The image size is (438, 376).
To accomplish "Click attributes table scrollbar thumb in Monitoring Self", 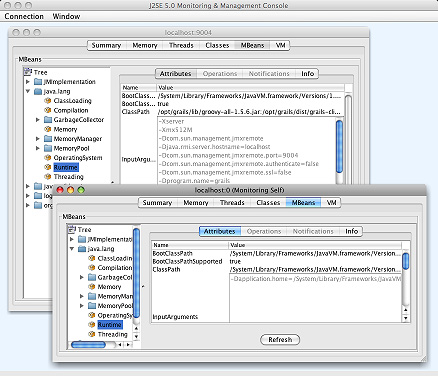I will tap(406, 261).
